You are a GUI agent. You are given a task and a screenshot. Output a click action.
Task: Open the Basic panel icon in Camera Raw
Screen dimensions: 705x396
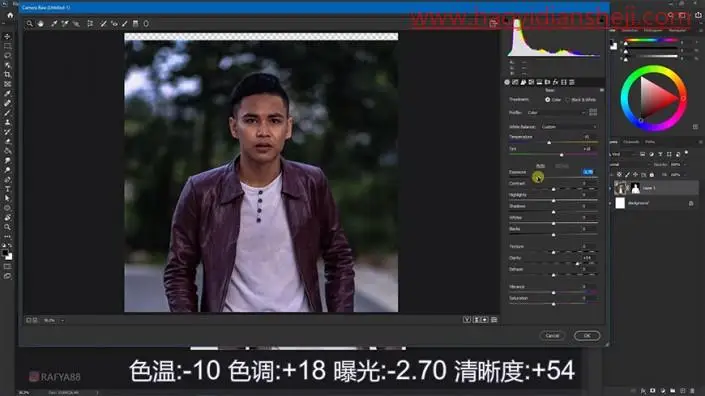click(x=507, y=82)
